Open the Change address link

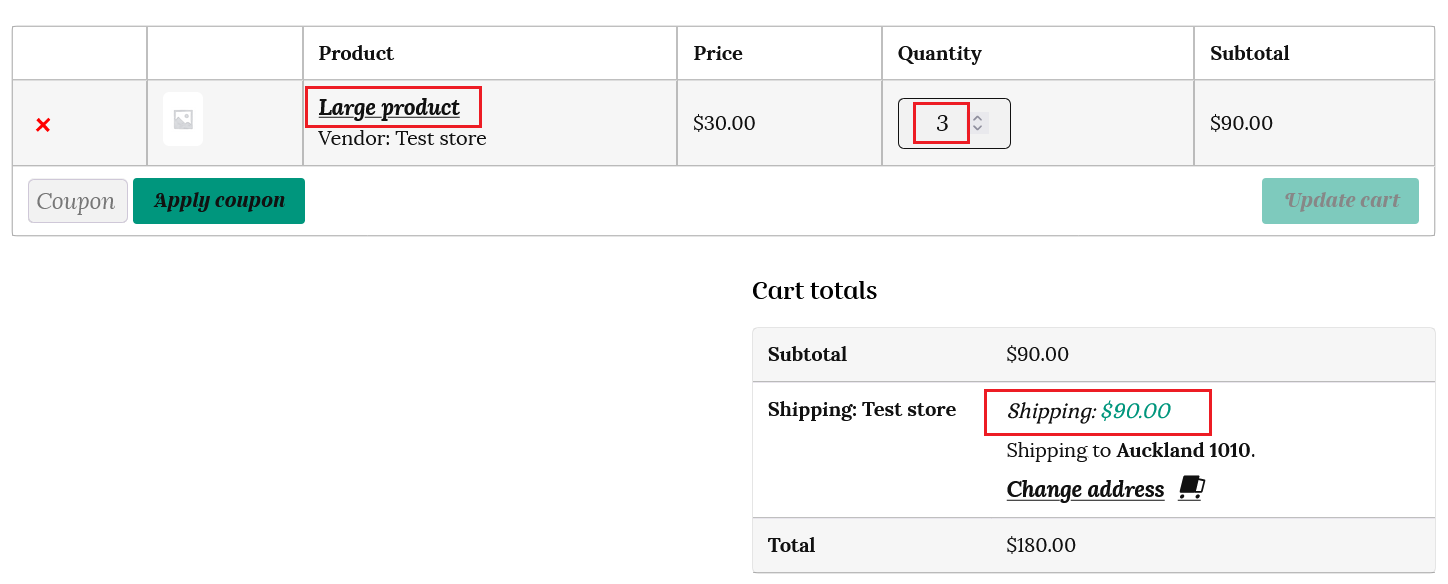(x=1085, y=489)
